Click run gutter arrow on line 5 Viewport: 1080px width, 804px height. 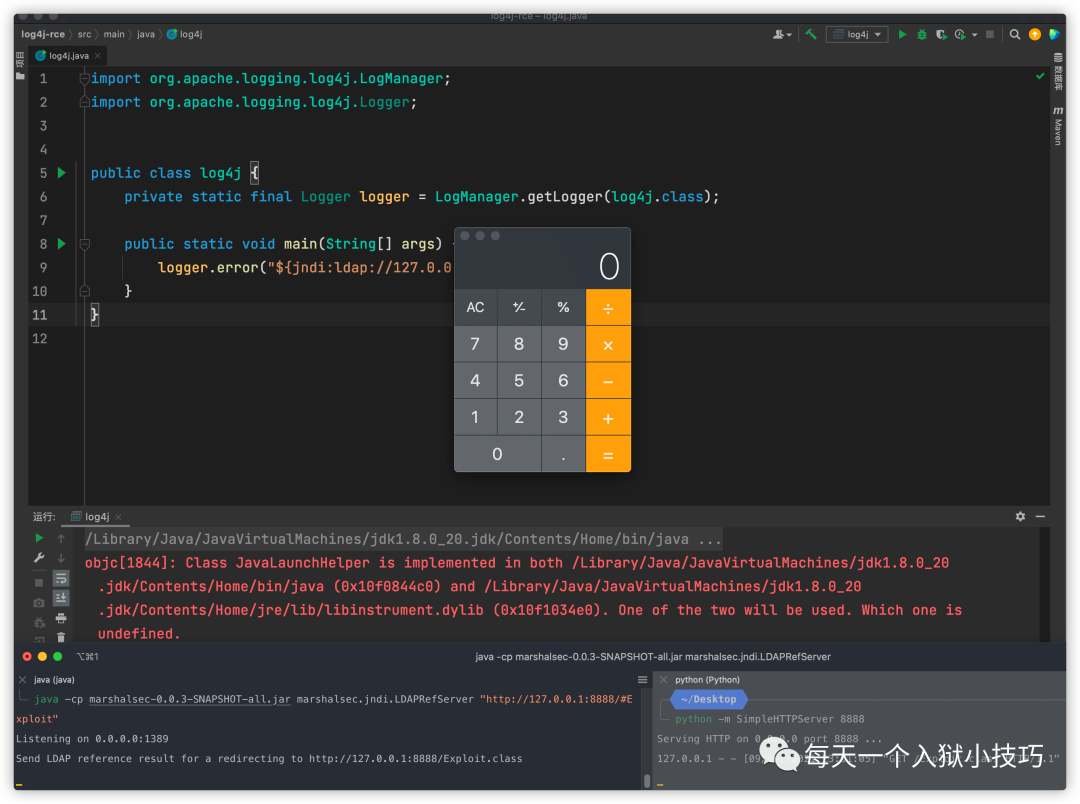[61, 172]
